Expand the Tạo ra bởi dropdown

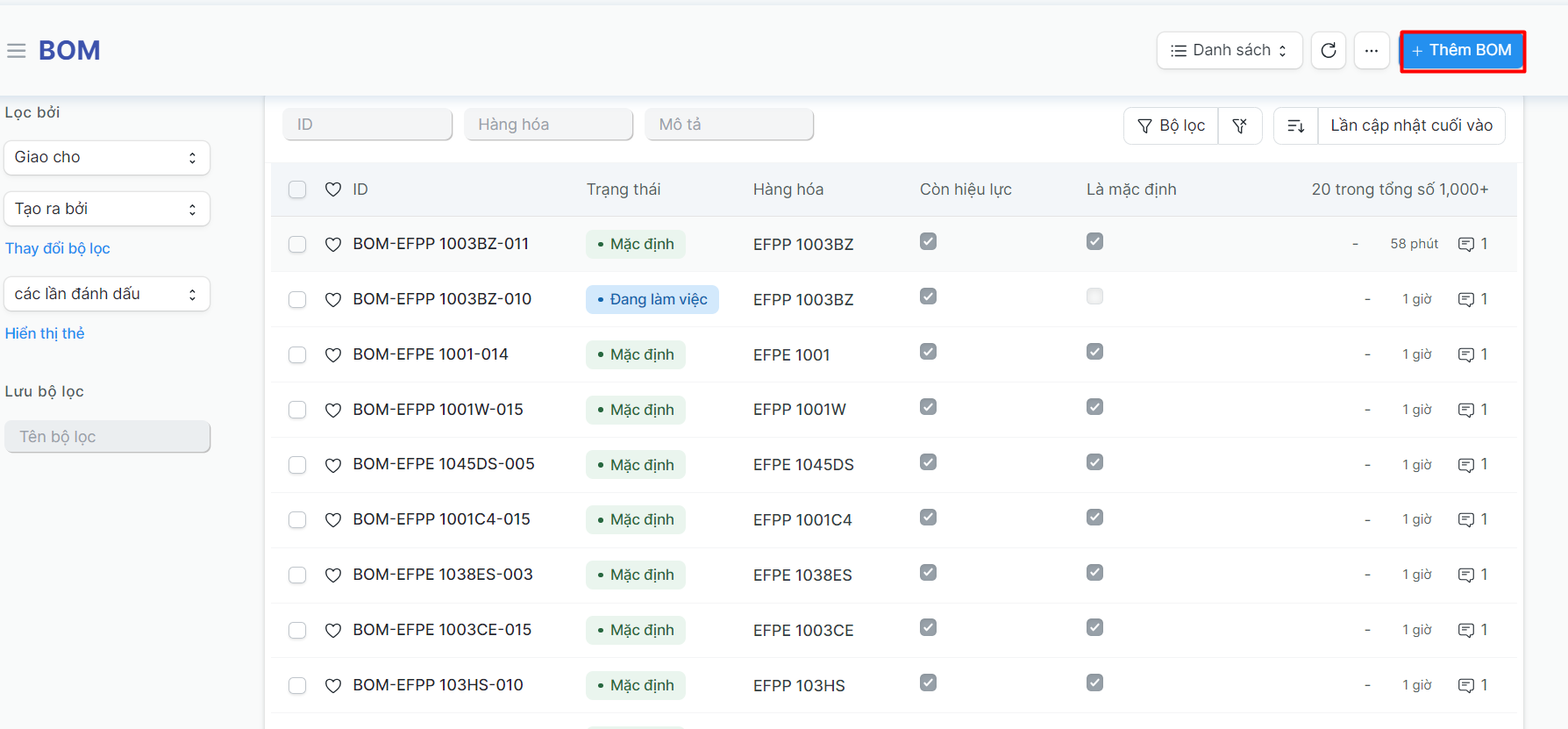[106, 209]
